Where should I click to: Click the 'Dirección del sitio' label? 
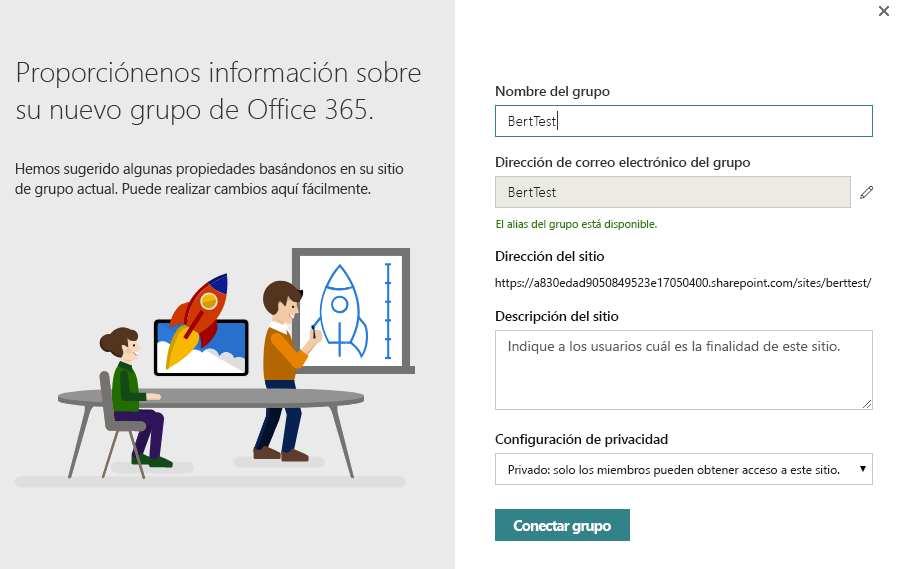(549, 256)
